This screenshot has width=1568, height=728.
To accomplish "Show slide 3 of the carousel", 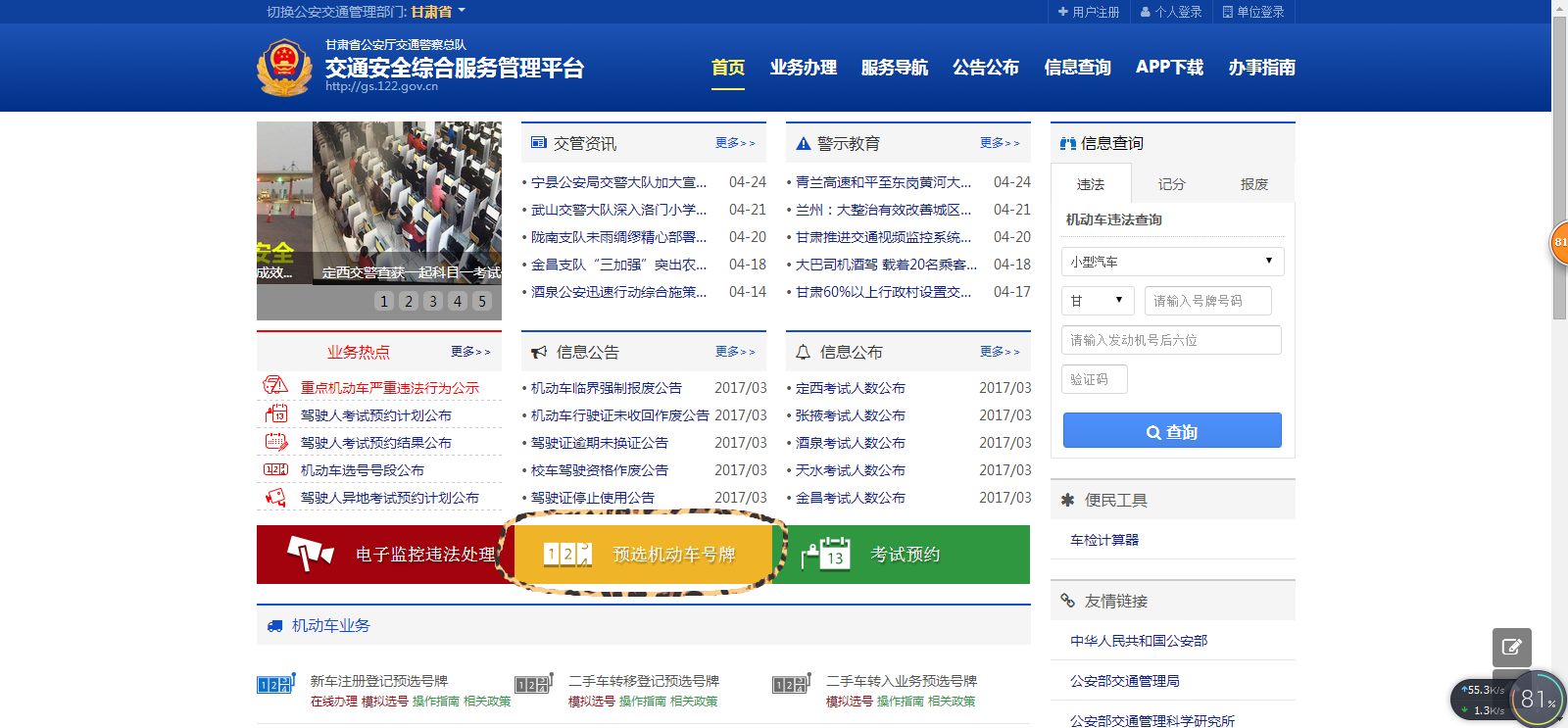I will [x=433, y=301].
